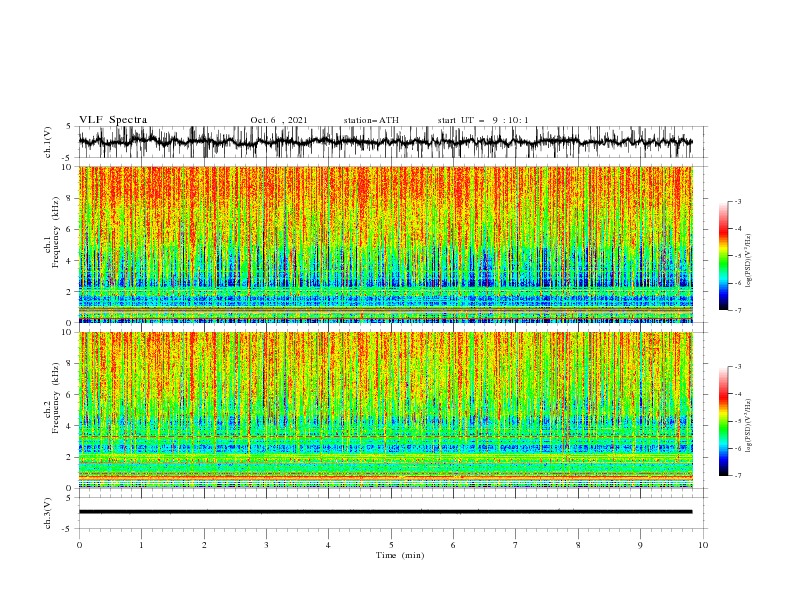792x612 pixels.
Task: Click time axis tick label "5"
Action: [x=391, y=545]
